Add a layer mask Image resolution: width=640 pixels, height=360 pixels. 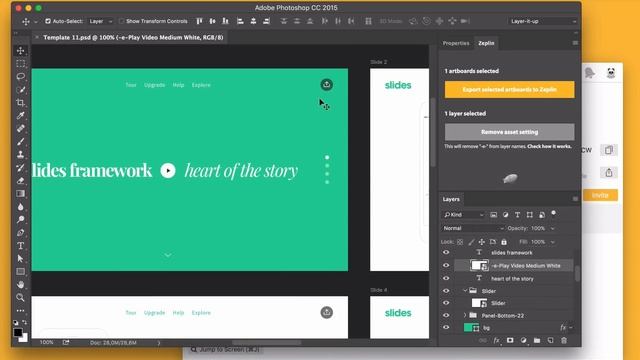point(510,340)
